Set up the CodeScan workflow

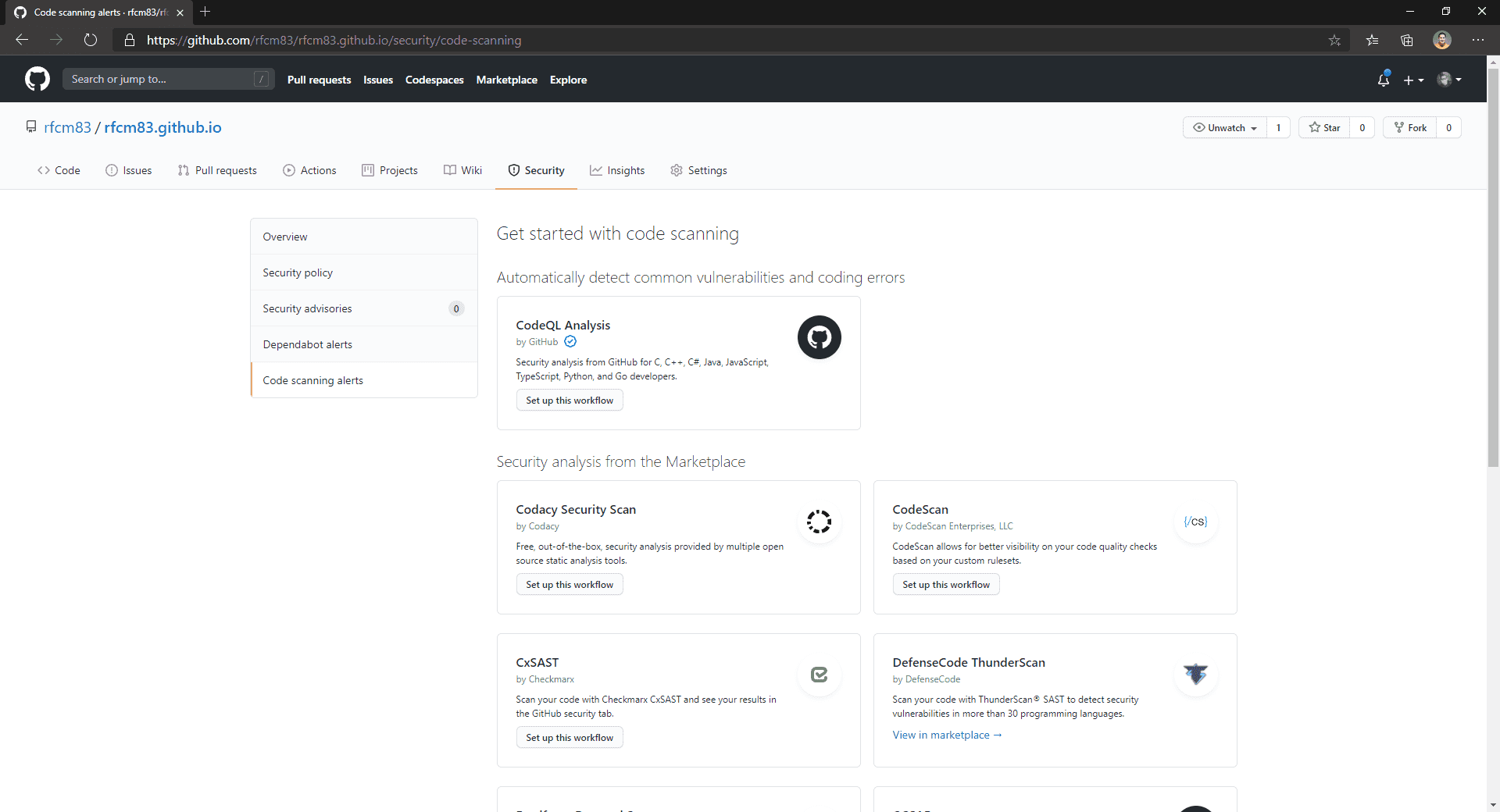click(946, 585)
